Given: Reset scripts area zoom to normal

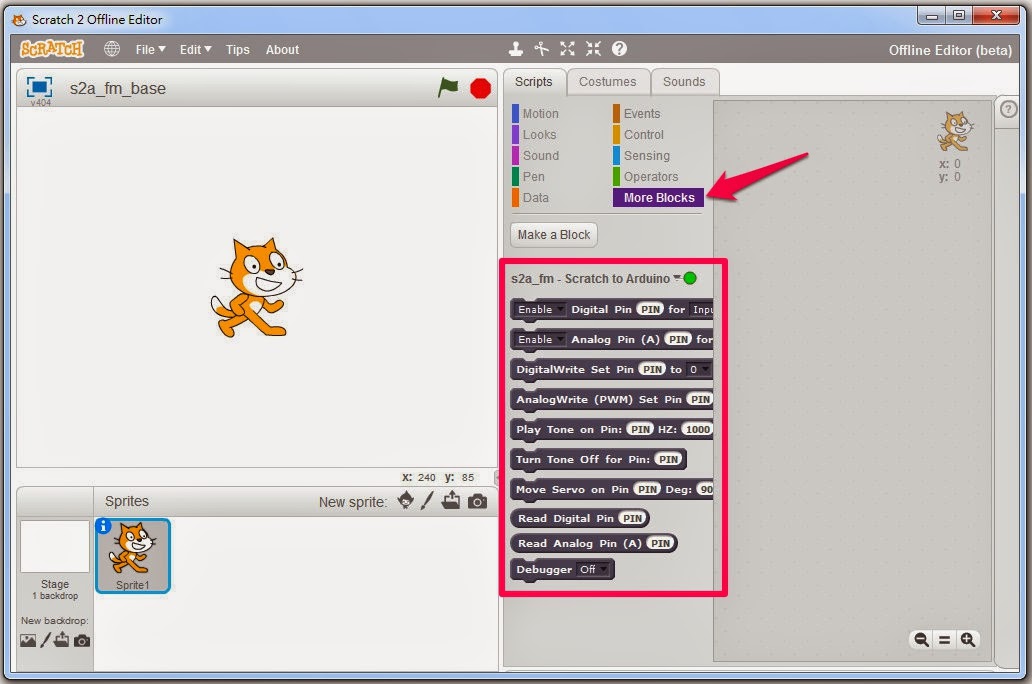Looking at the screenshot, I should (944, 639).
